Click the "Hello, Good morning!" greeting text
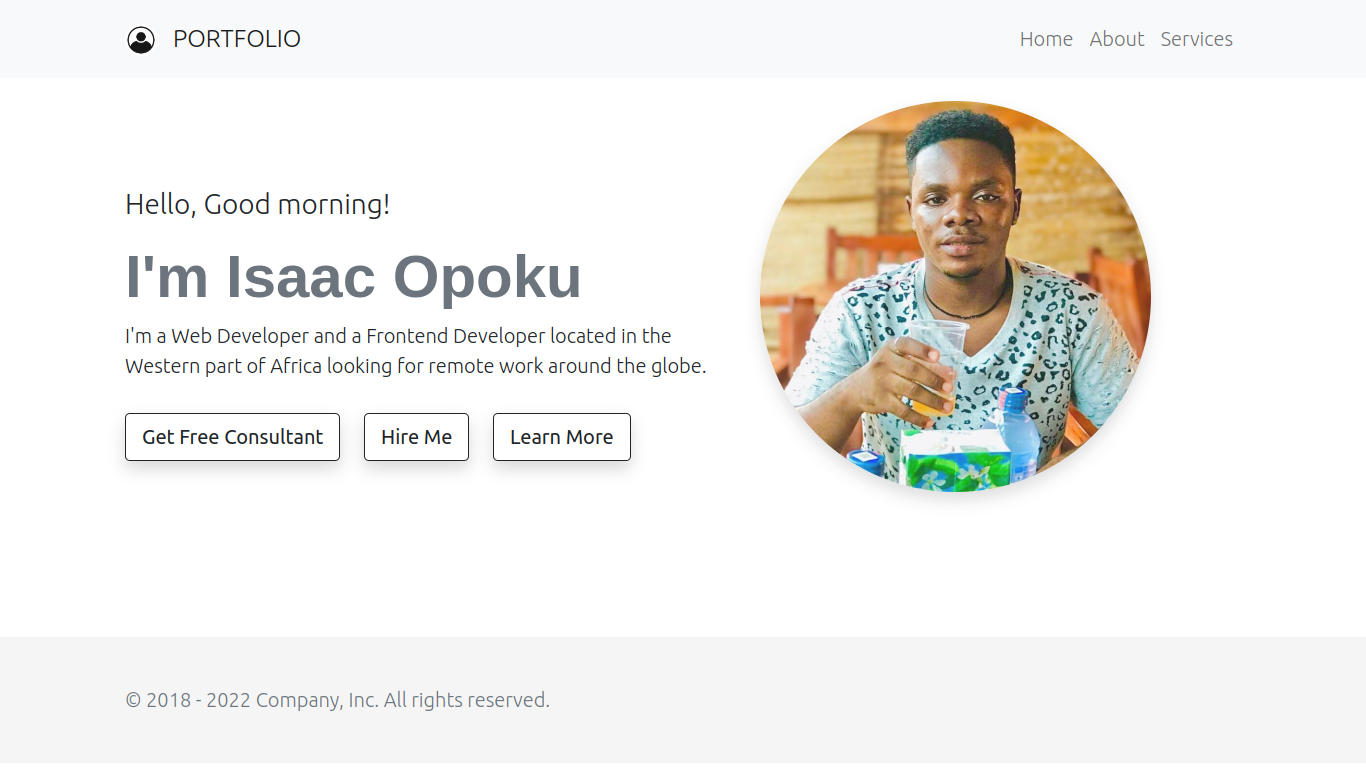 [257, 204]
